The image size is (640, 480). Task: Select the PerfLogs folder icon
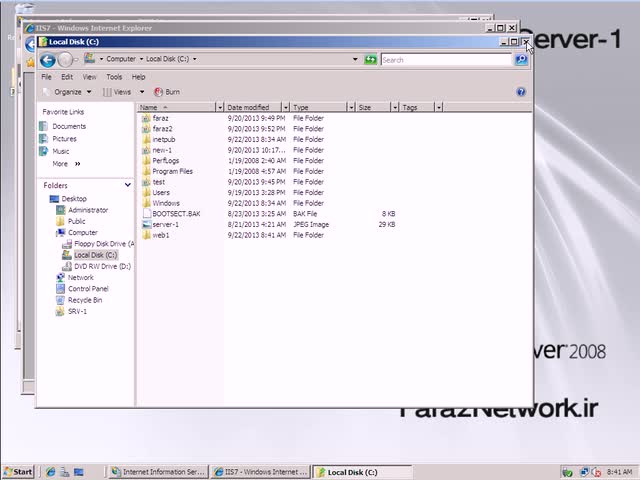pyautogui.click(x=146, y=161)
